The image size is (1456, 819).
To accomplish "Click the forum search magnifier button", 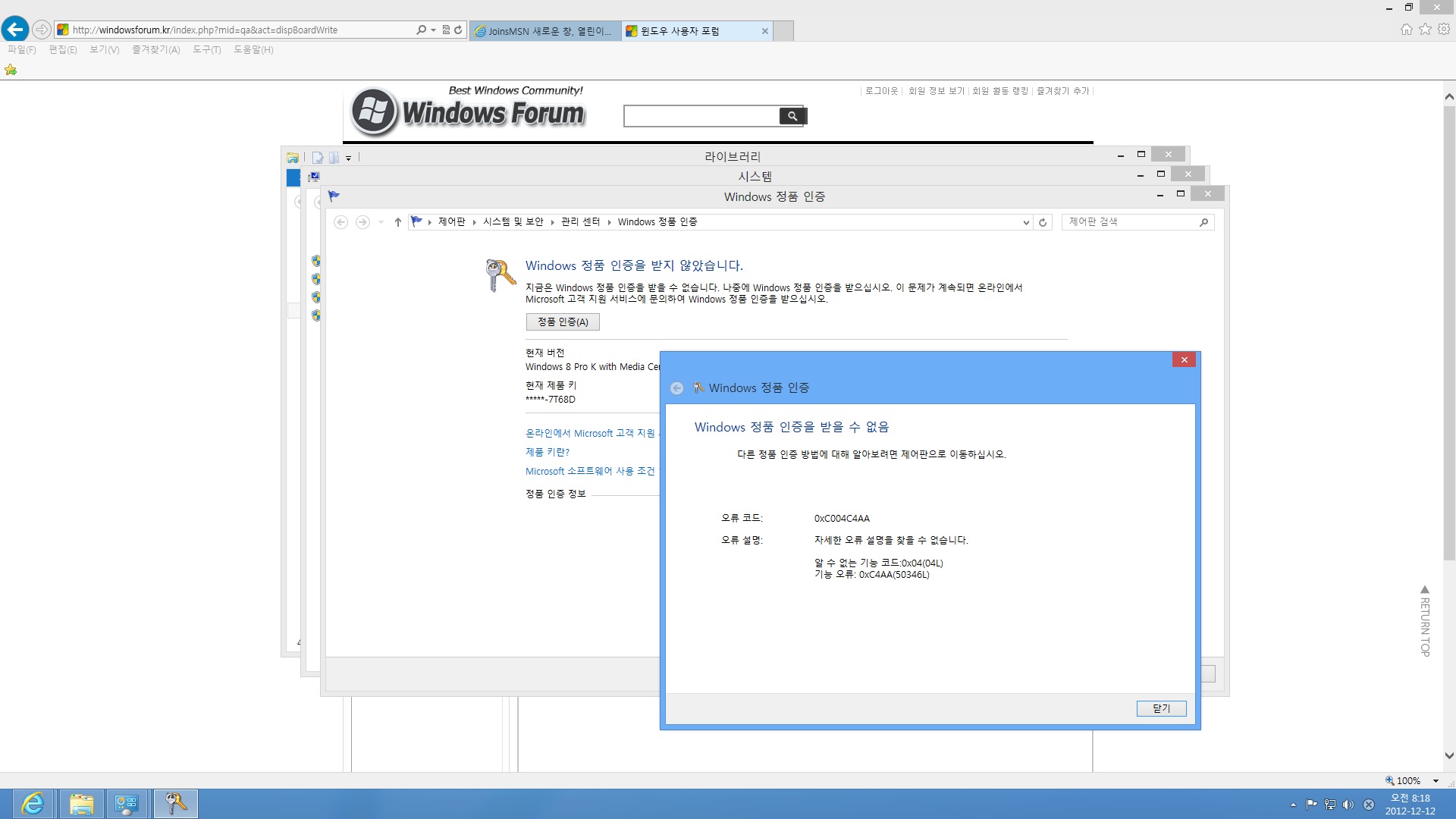I will coord(792,116).
